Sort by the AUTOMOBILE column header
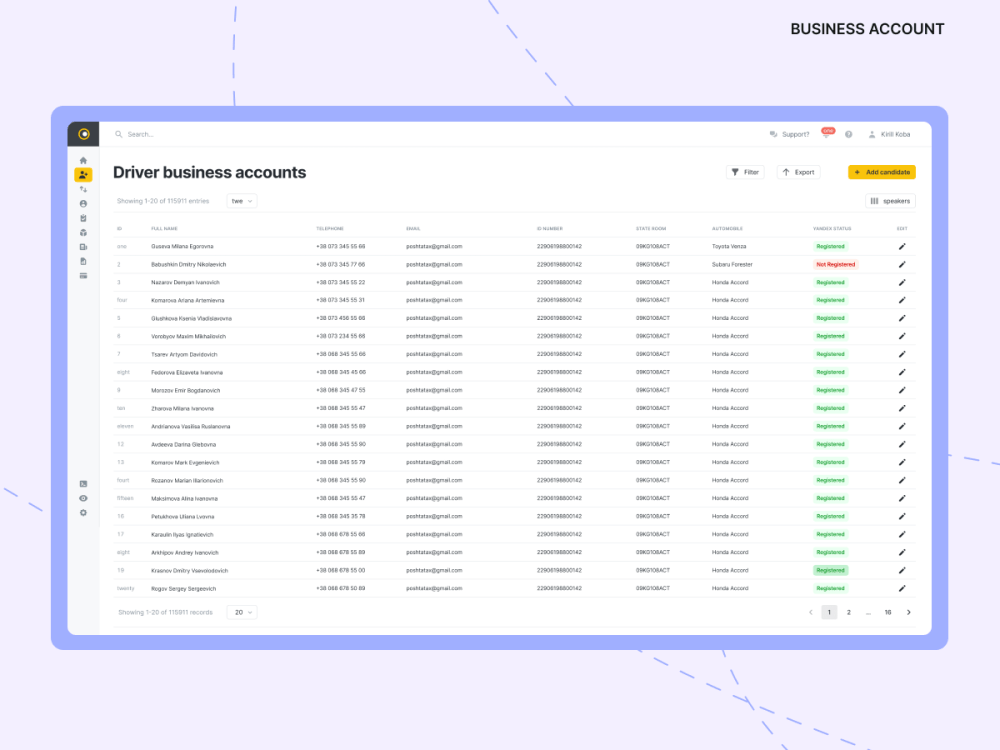Image resolution: width=1000 pixels, height=750 pixels. (727, 228)
